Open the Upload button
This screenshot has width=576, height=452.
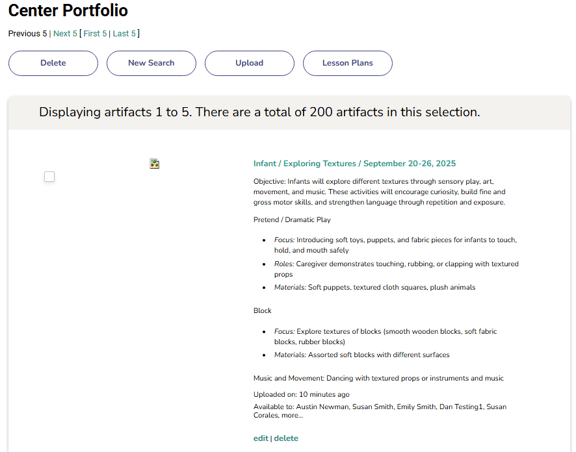[x=249, y=63]
